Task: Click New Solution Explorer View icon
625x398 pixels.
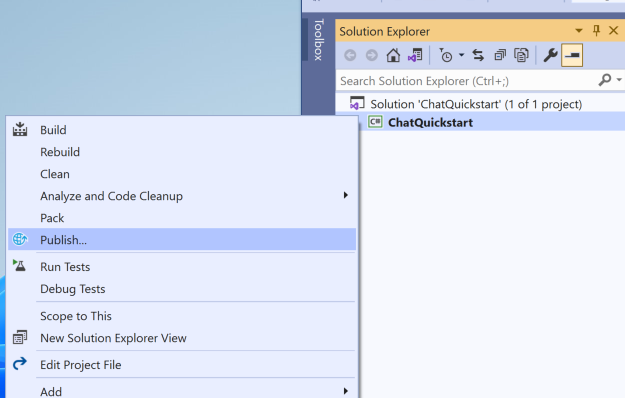Action: (20, 337)
